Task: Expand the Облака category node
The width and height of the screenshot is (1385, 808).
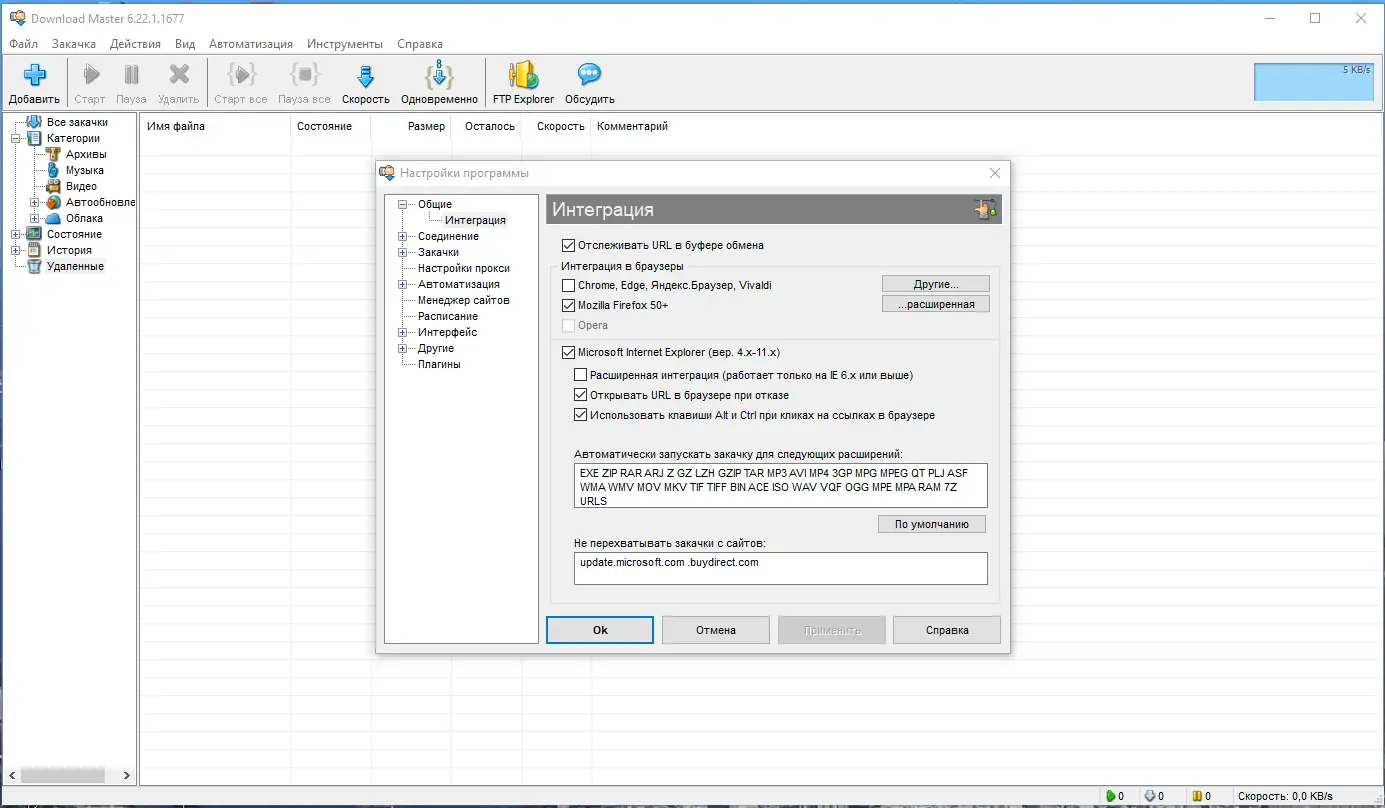Action: (x=35, y=218)
